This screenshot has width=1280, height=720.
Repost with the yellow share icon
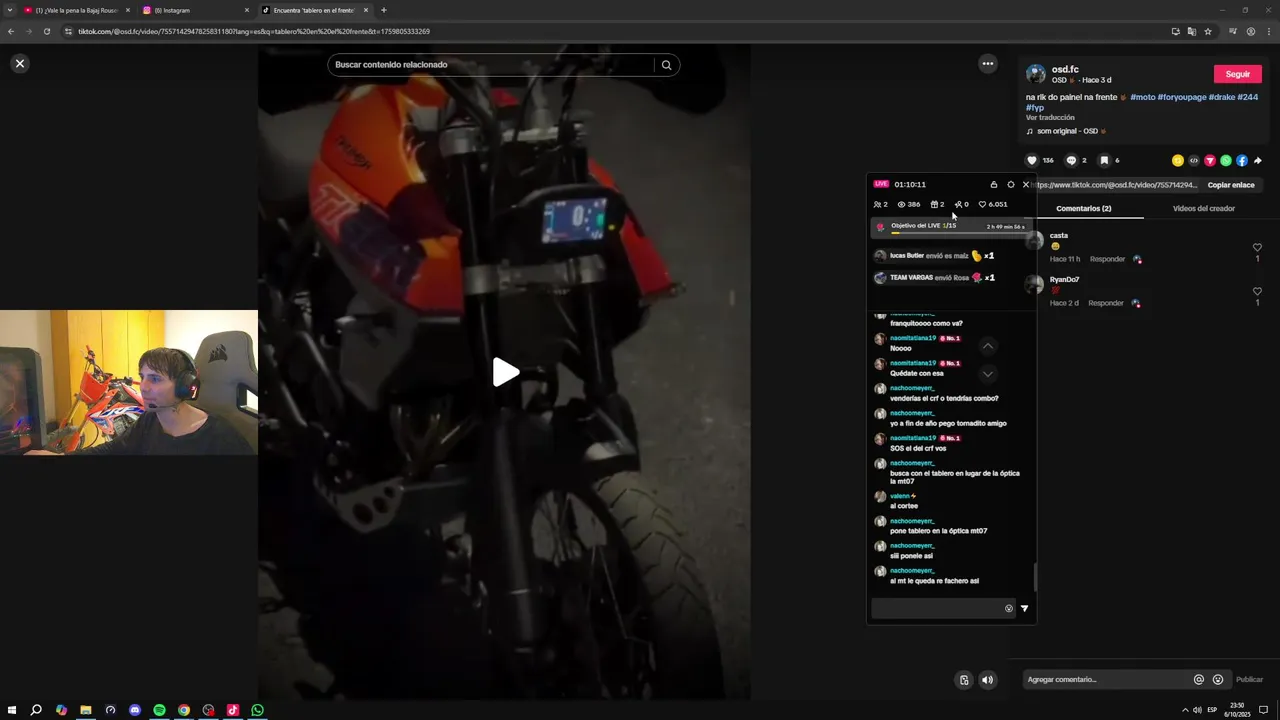point(1178,160)
